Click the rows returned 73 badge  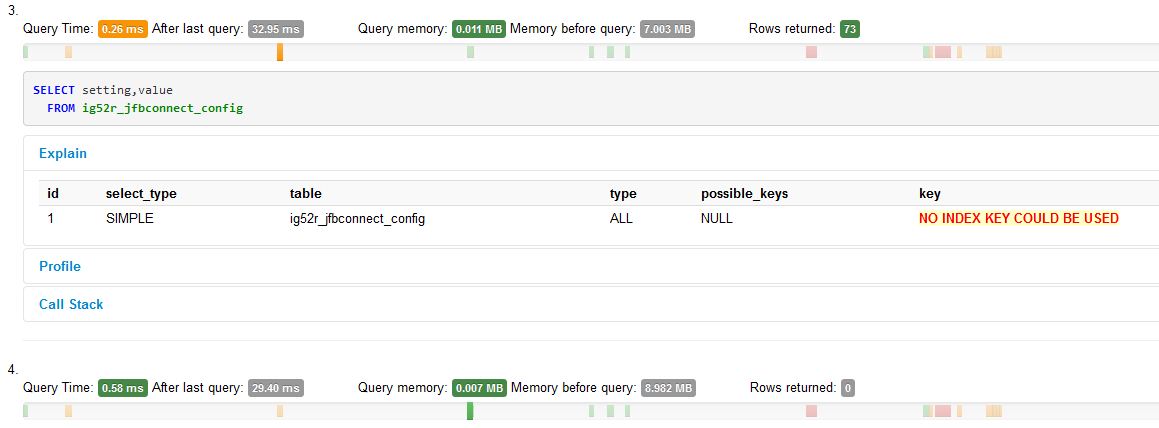[850, 29]
